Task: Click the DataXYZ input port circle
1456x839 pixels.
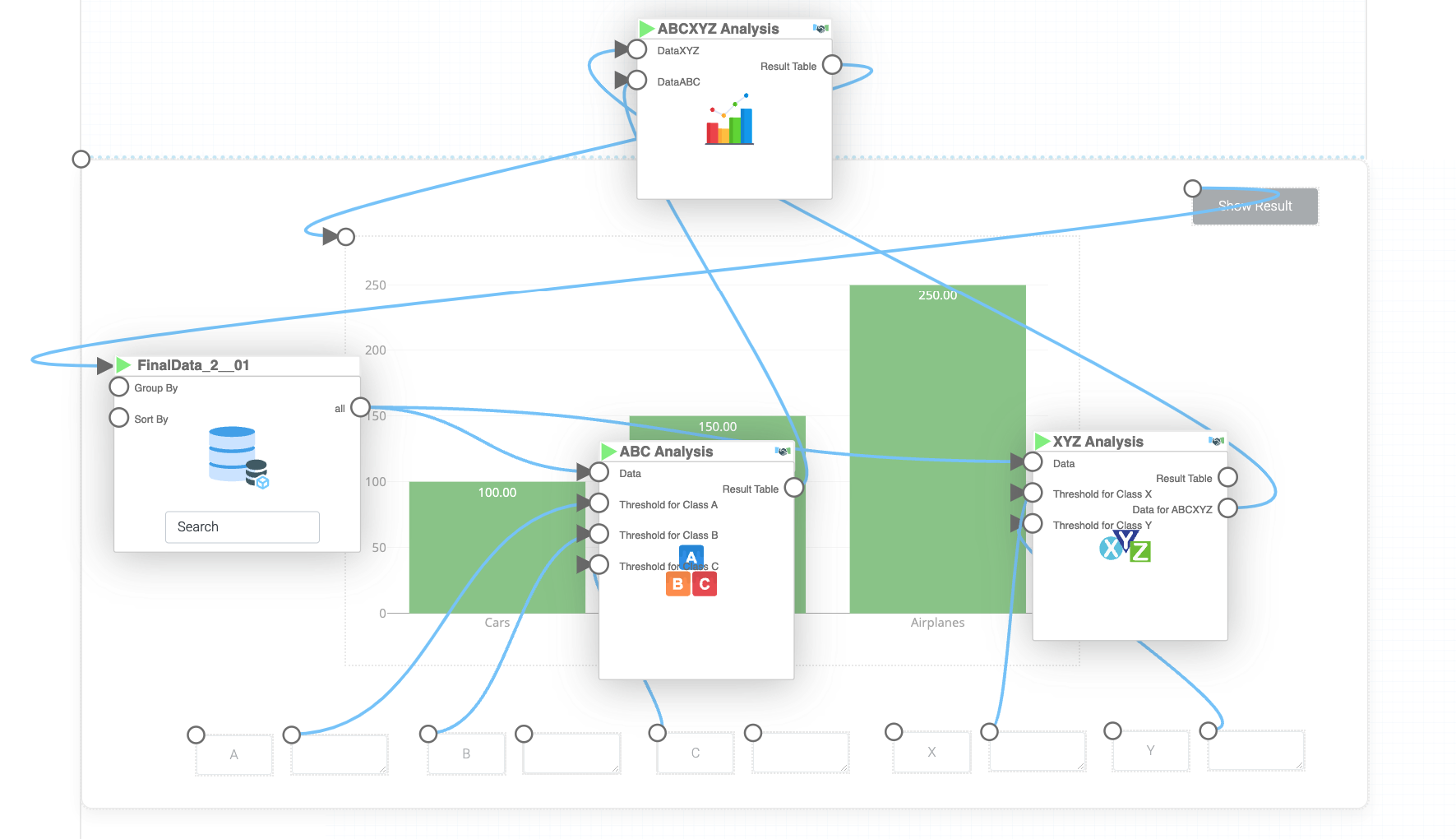Action: point(637,49)
